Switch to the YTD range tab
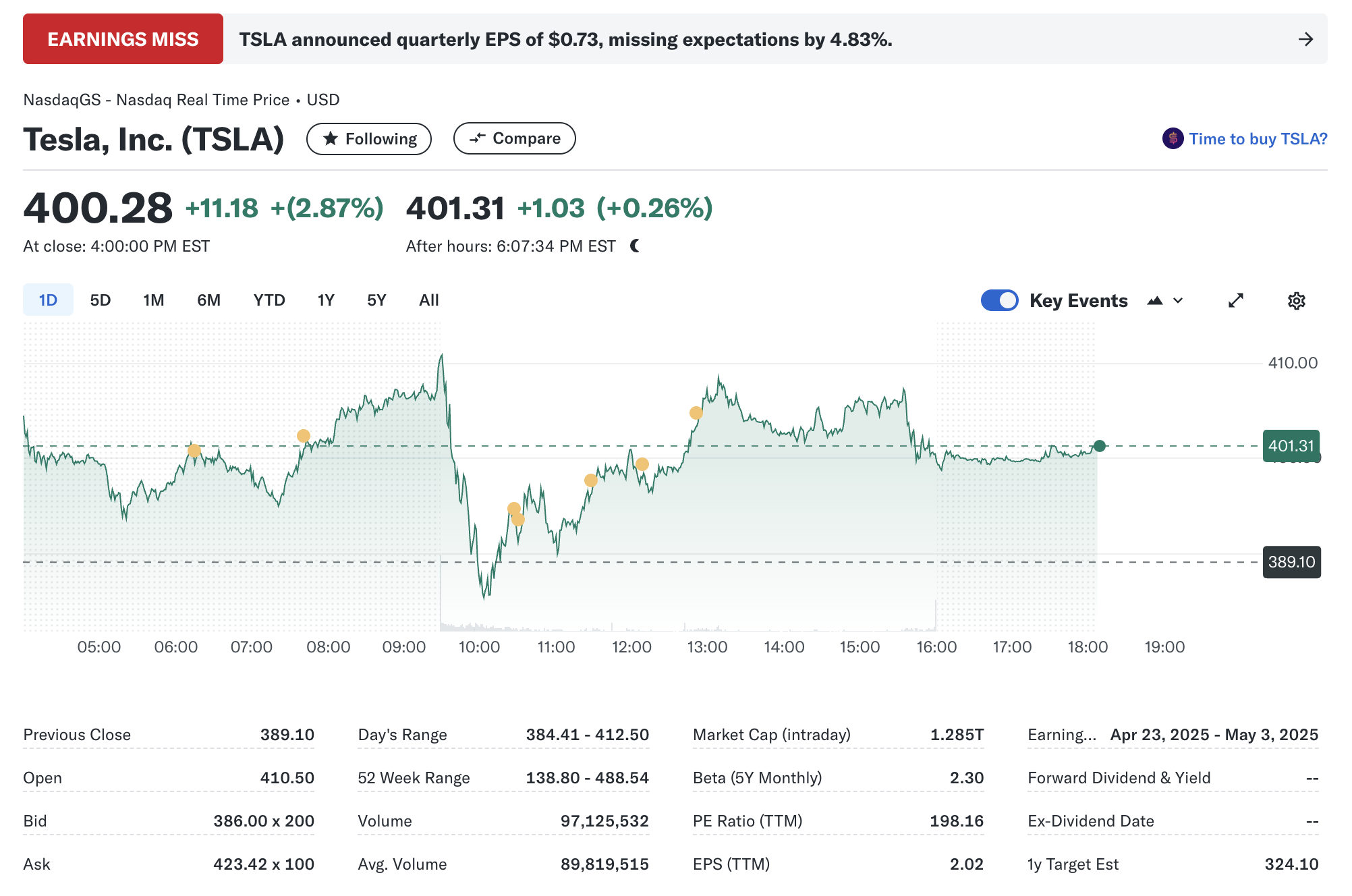 coord(269,300)
